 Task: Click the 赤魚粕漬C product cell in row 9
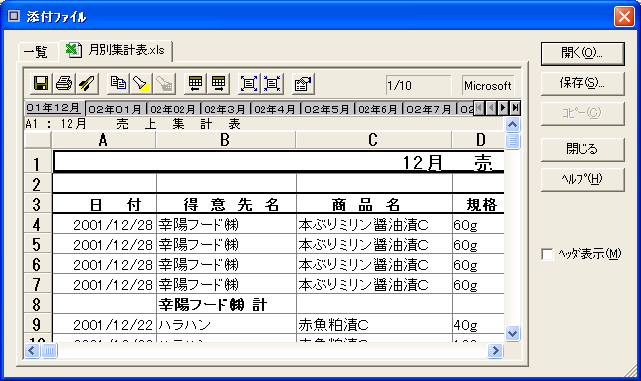click(x=374, y=325)
